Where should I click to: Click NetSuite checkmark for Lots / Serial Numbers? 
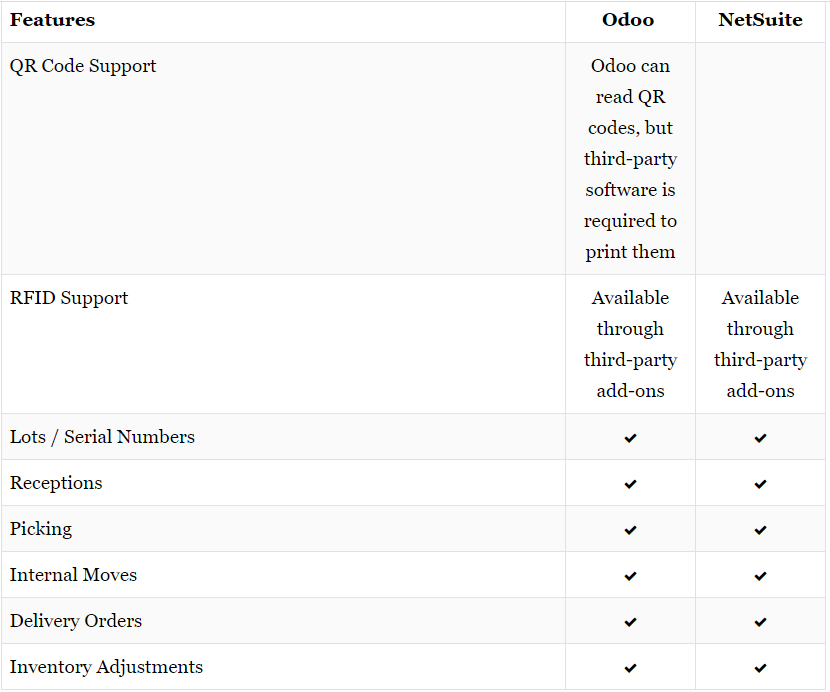760,438
